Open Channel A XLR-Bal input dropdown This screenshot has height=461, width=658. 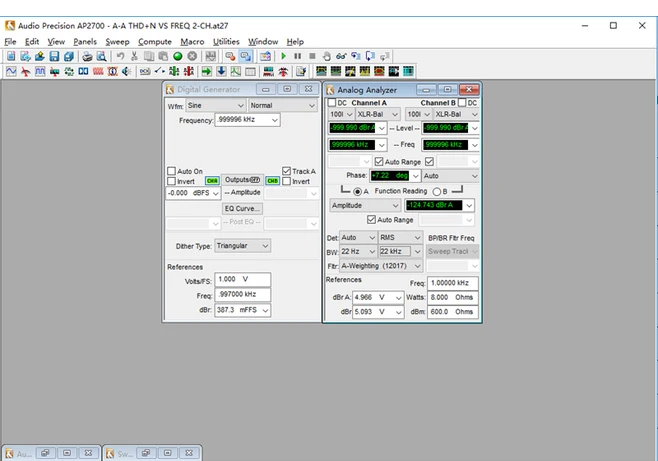click(377, 114)
